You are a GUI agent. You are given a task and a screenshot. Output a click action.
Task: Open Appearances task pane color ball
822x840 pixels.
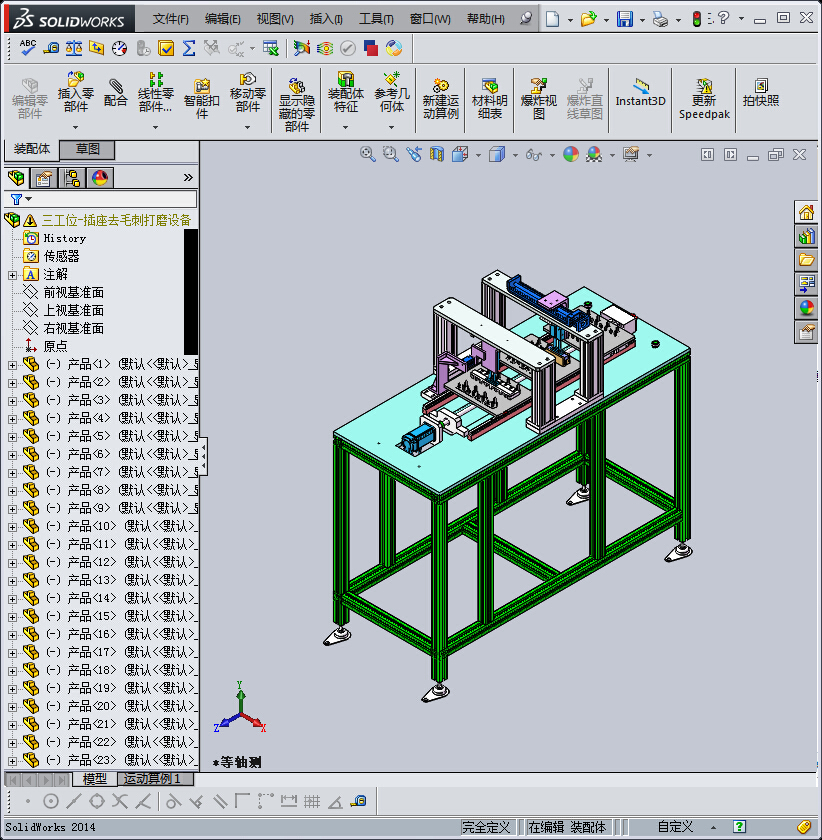pyautogui.click(x=806, y=308)
